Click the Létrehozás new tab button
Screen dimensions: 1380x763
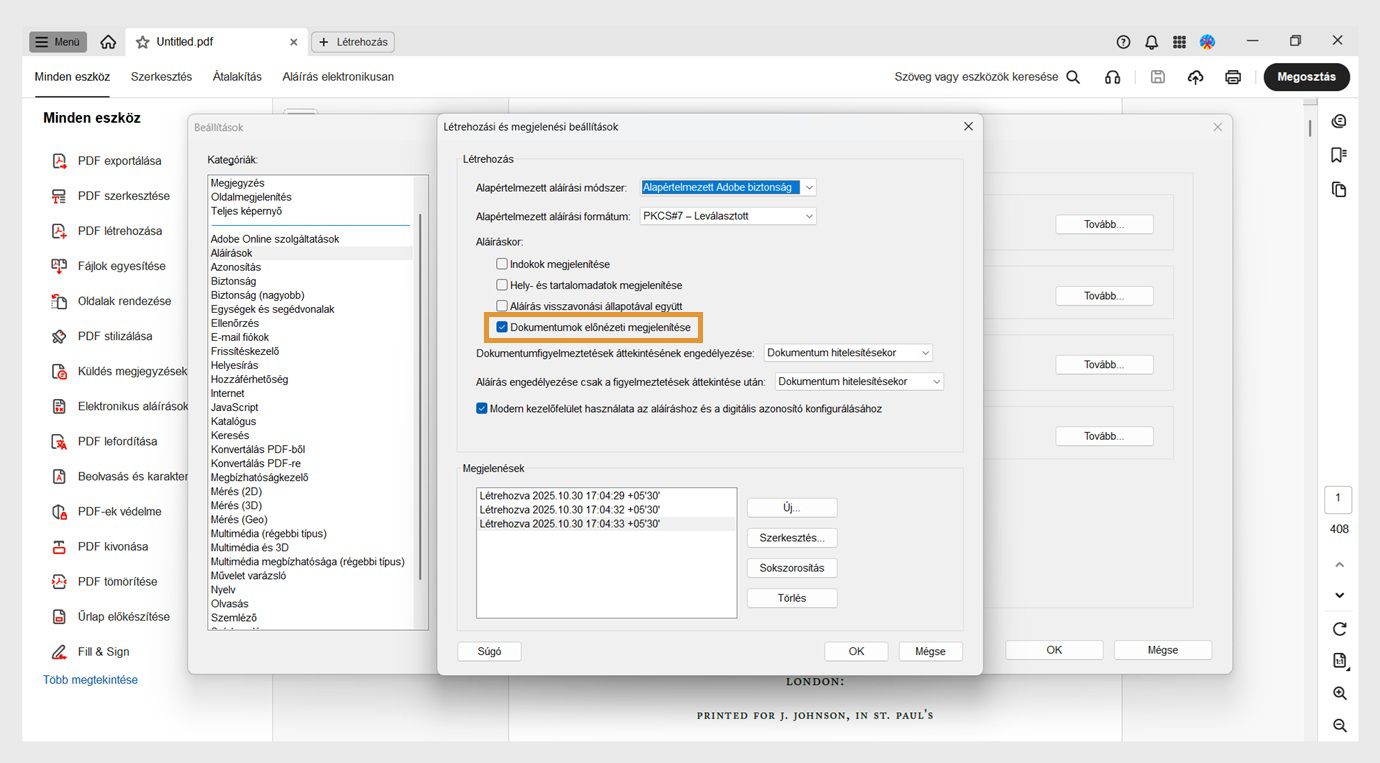coord(353,42)
